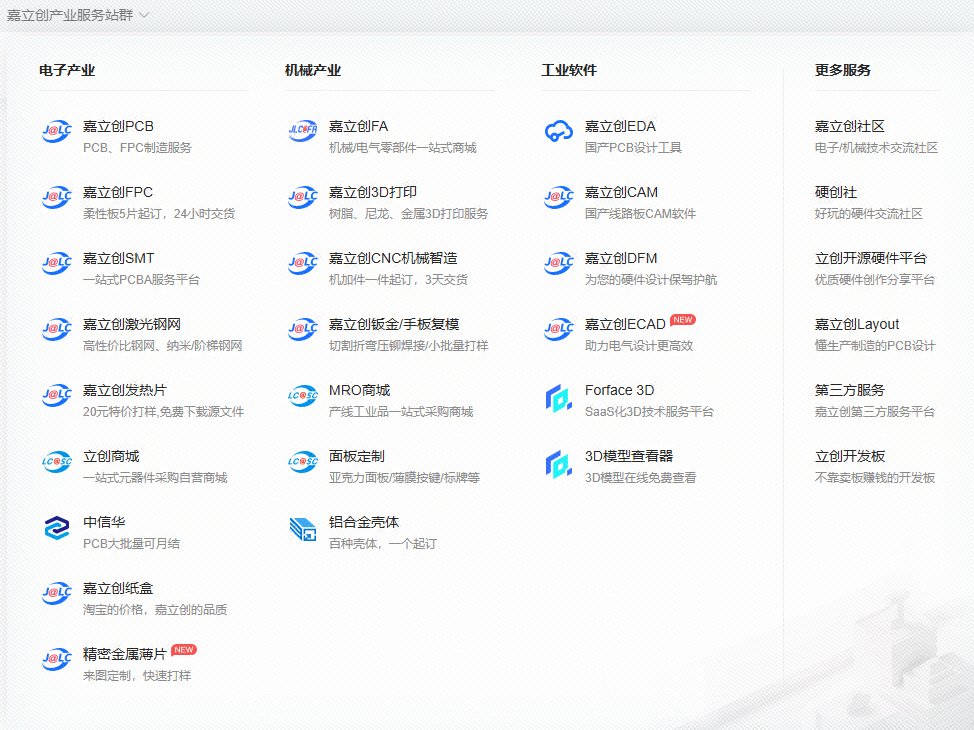
Task: Go to 嘉立创CNC机械智造
Action: pos(392,258)
